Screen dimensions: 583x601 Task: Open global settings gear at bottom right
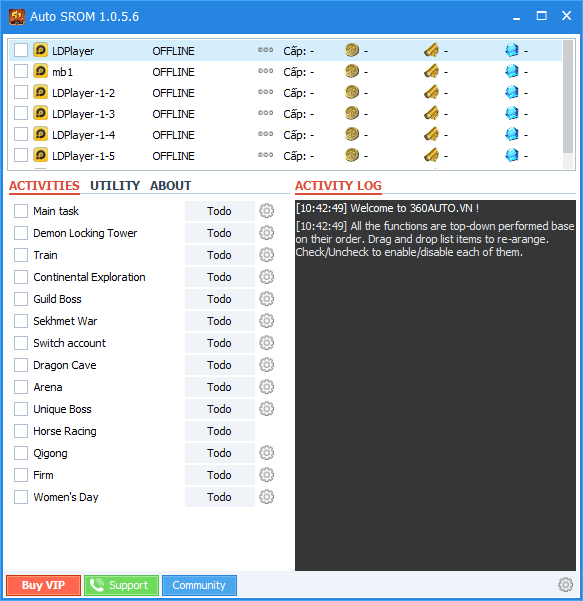pos(565,585)
